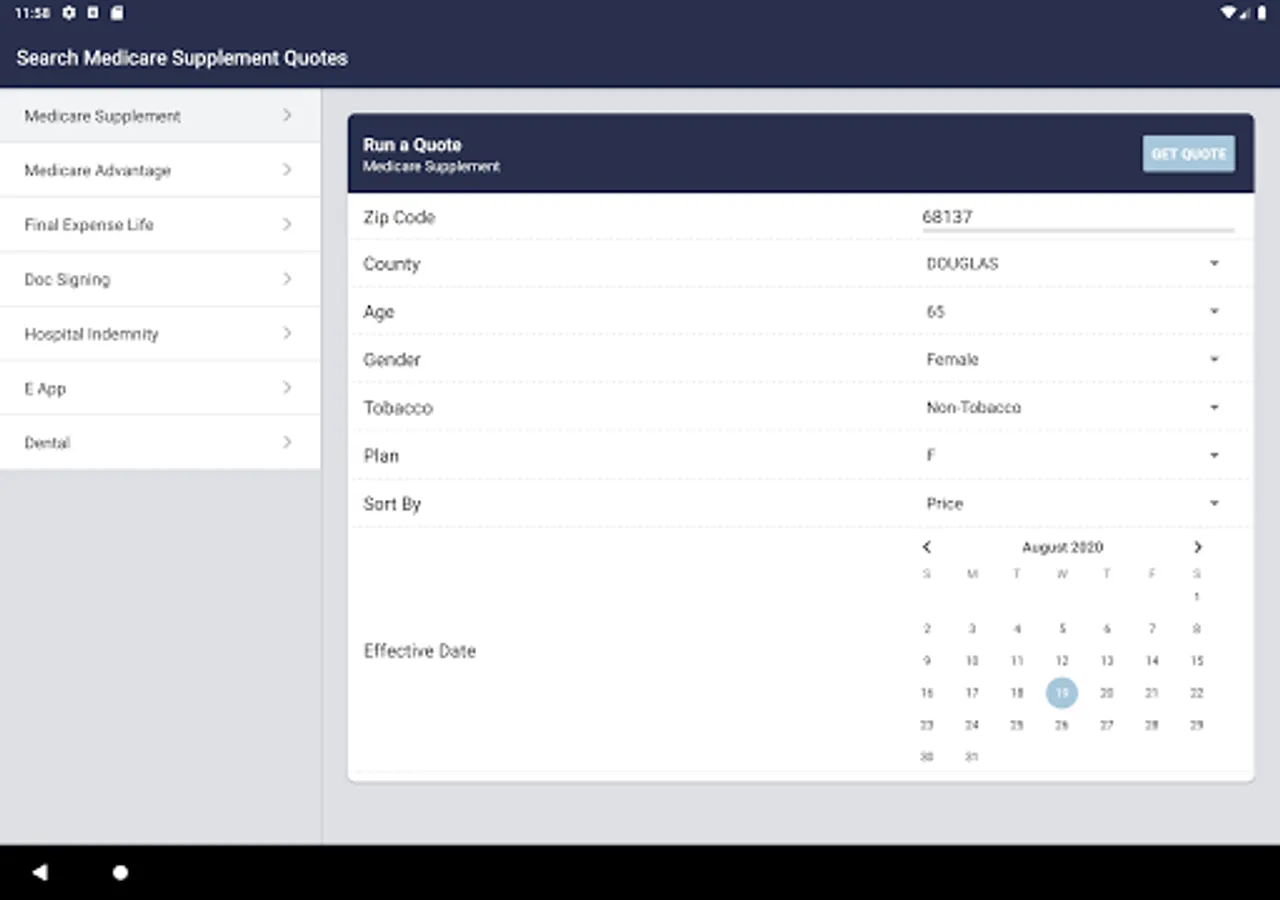Tap the chevron beside Final Expense Life
This screenshot has width=1280, height=900.
[287, 225]
